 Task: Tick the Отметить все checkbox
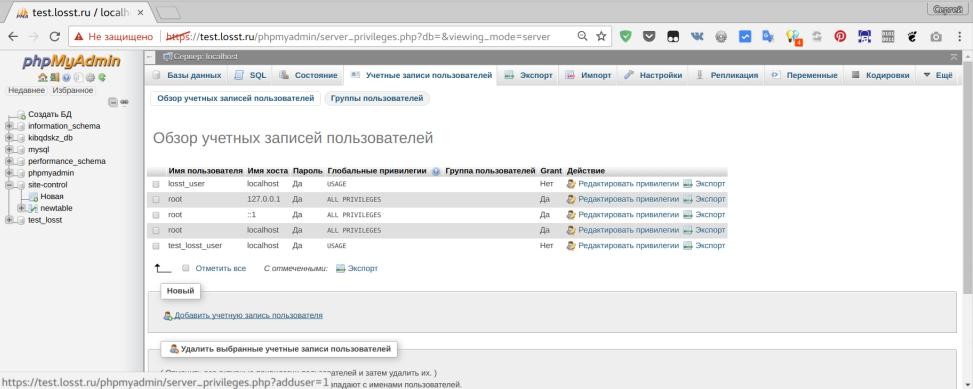click(186, 269)
